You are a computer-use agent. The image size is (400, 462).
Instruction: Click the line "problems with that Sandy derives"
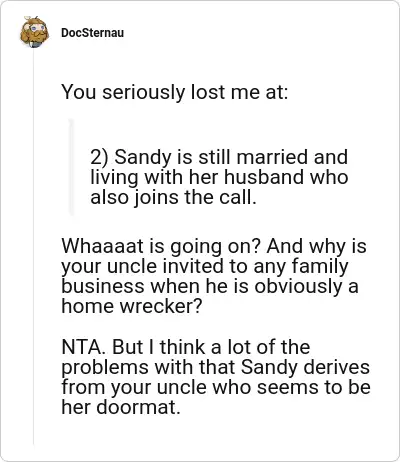click(215, 367)
